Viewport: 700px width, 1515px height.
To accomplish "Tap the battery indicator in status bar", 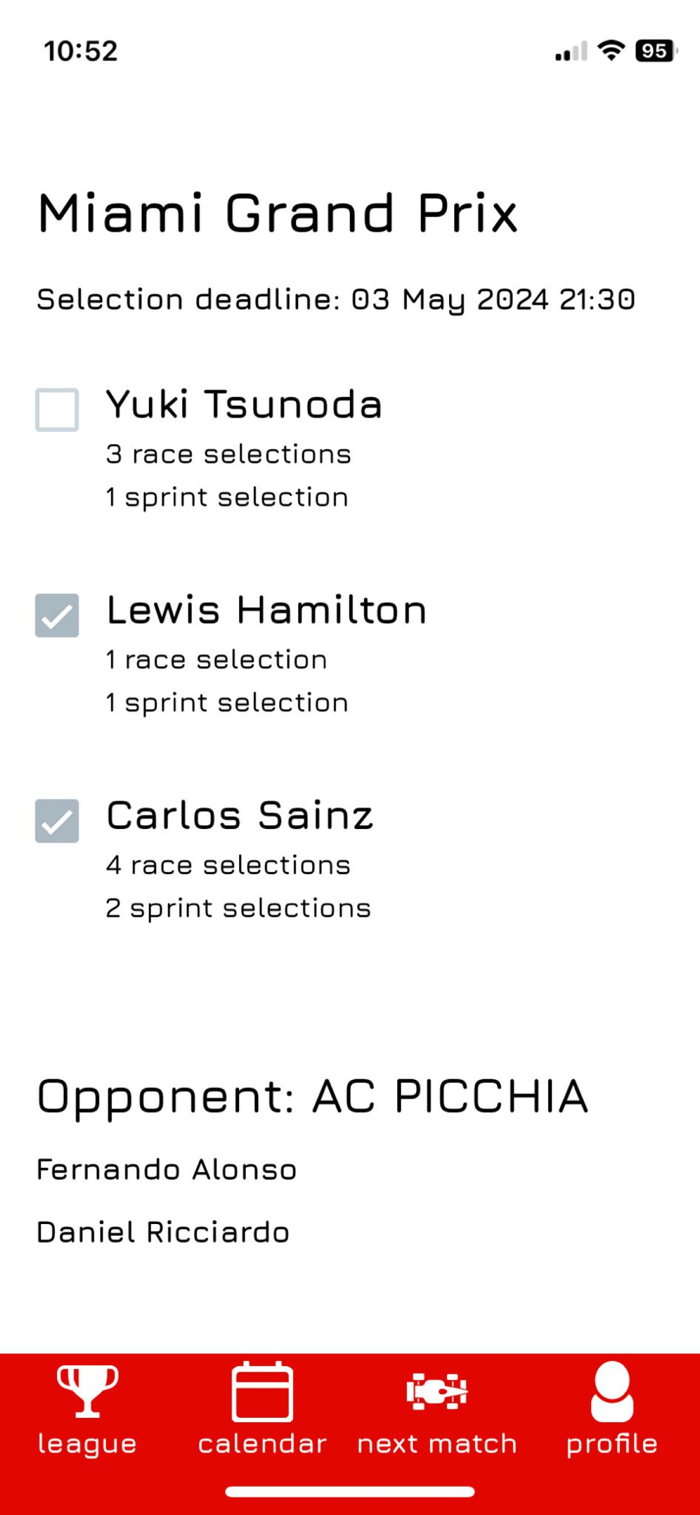I will point(655,51).
